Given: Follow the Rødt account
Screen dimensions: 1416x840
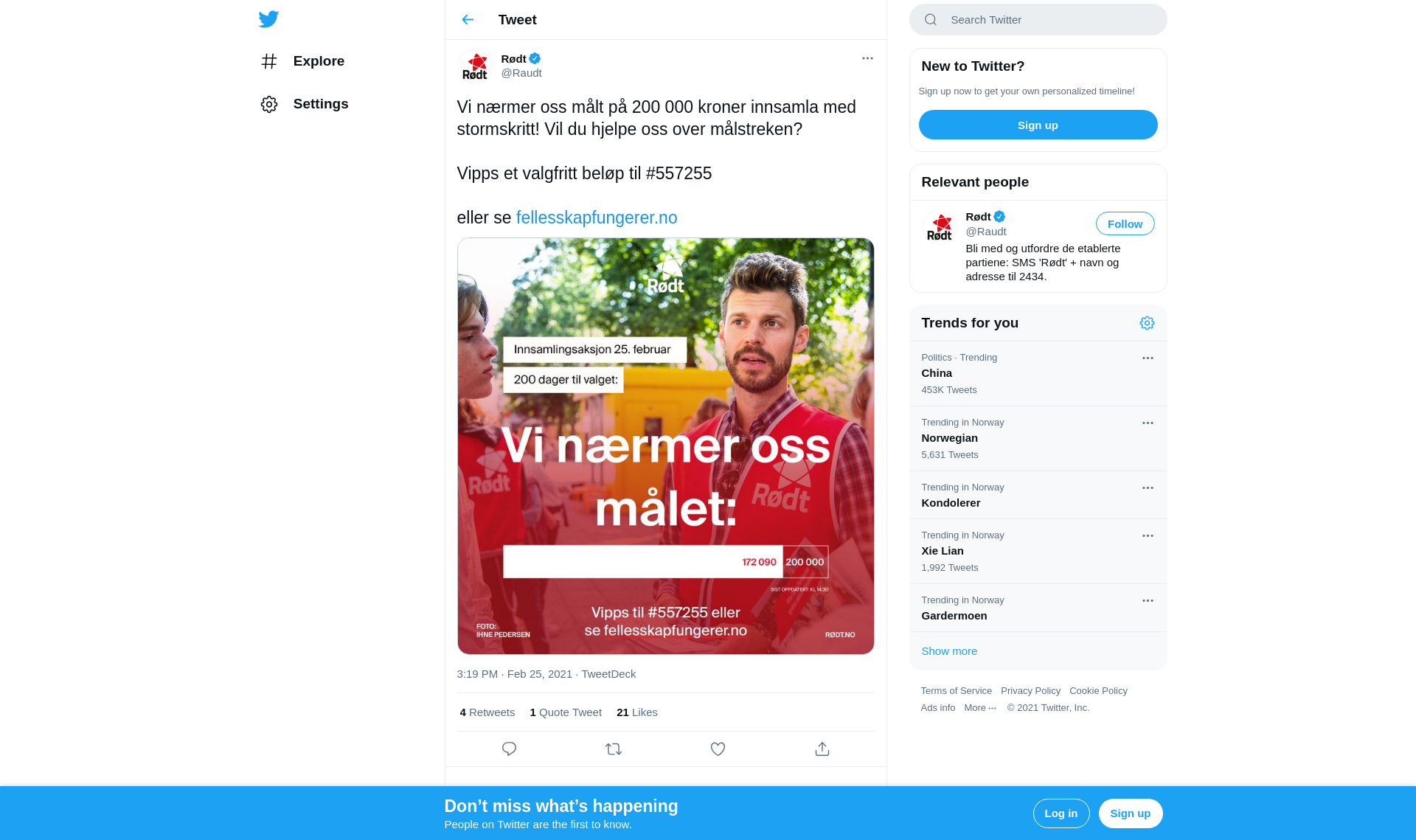Looking at the screenshot, I should [1125, 223].
